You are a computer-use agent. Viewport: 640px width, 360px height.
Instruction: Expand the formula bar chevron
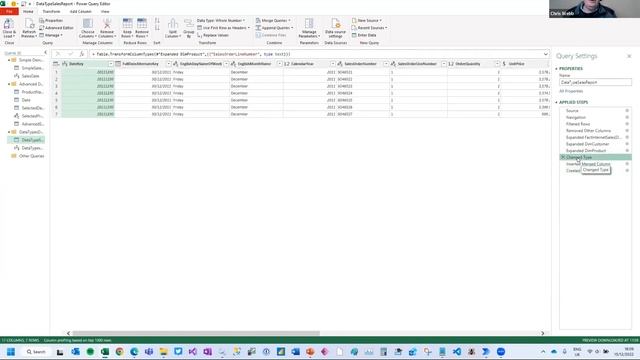tap(546, 54)
